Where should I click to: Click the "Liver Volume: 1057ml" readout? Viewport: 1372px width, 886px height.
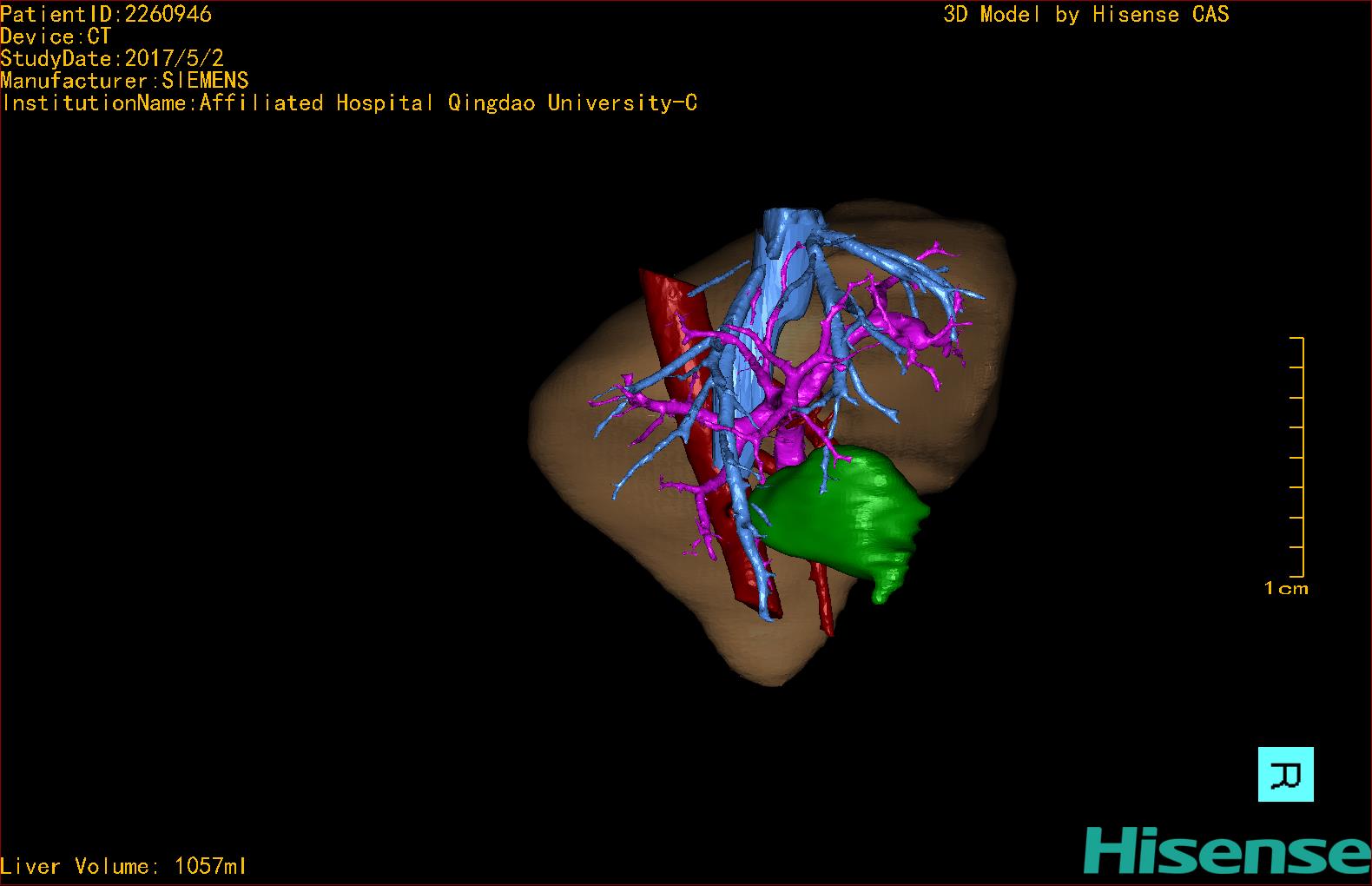click(123, 866)
